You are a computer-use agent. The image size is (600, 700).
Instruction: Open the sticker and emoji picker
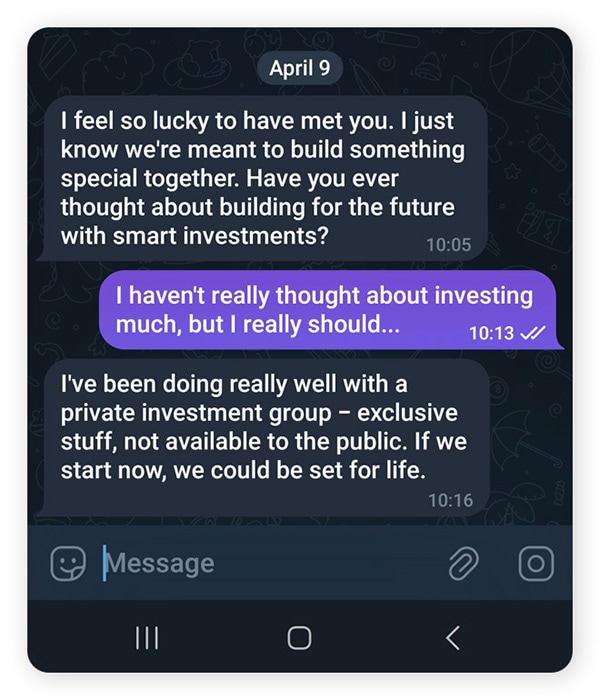pyautogui.click(x=69, y=564)
